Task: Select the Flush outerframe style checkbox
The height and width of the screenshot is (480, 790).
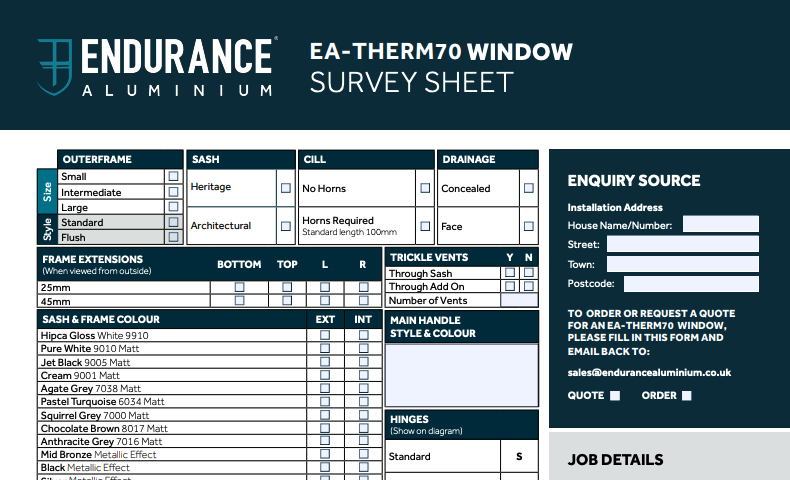Action: coord(174,238)
